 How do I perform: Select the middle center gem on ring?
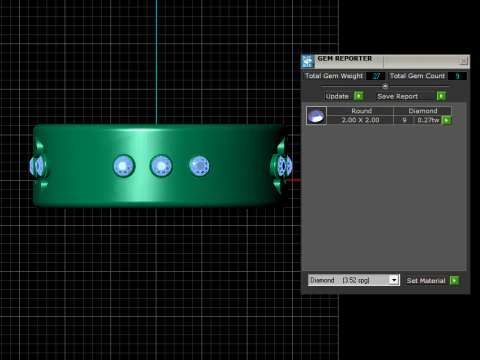pyautogui.click(x=161, y=166)
